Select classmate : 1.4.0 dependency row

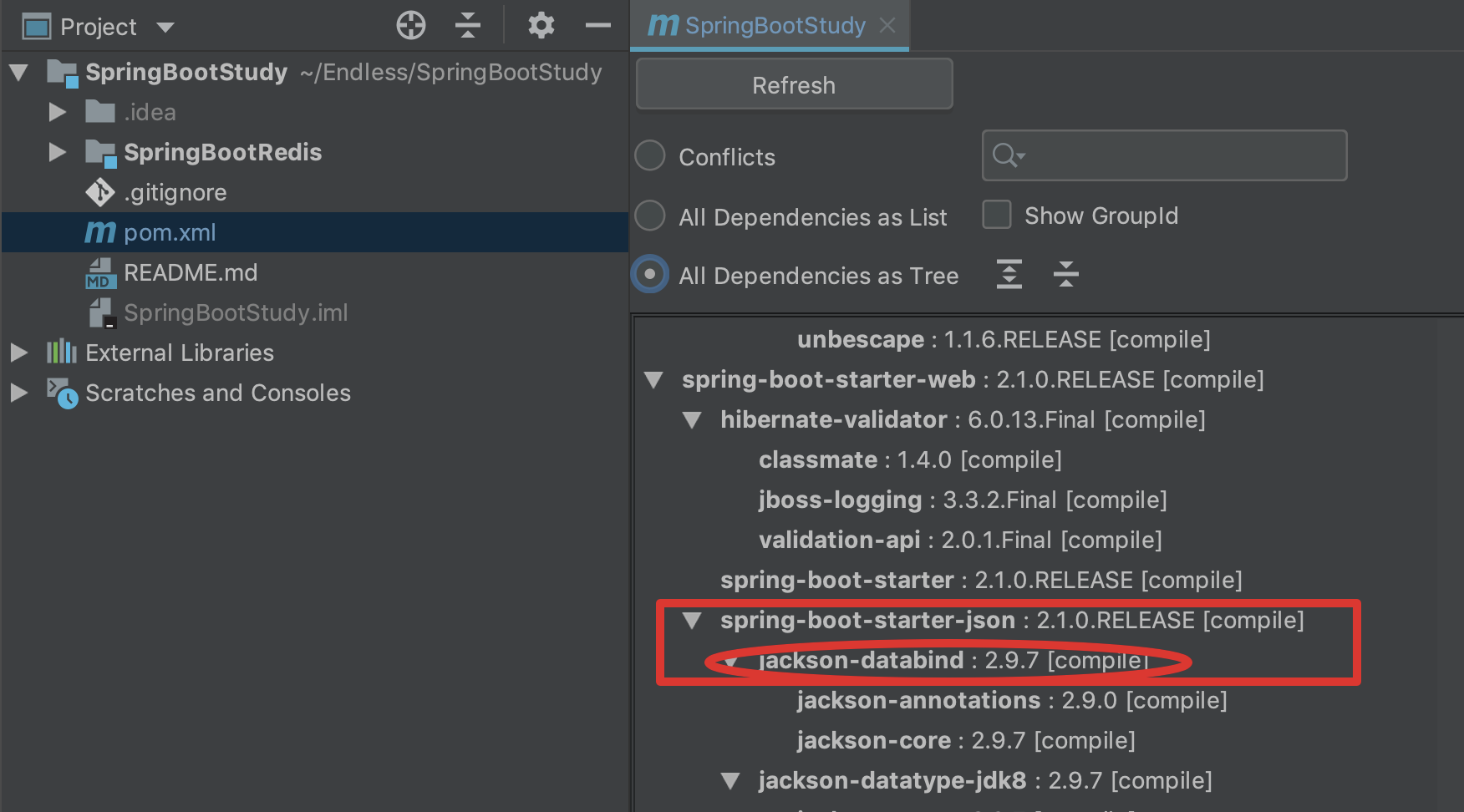click(x=910, y=459)
